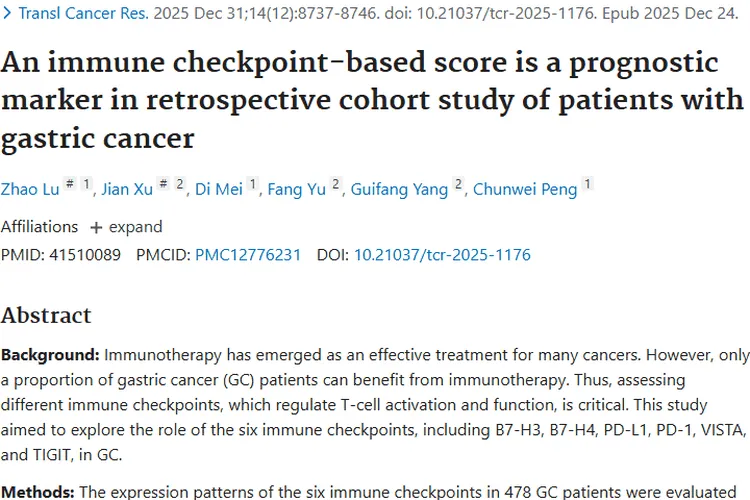Expand the Transl Cancer Res journal chevron
The width and height of the screenshot is (750, 500).
pyautogui.click(x=8, y=15)
